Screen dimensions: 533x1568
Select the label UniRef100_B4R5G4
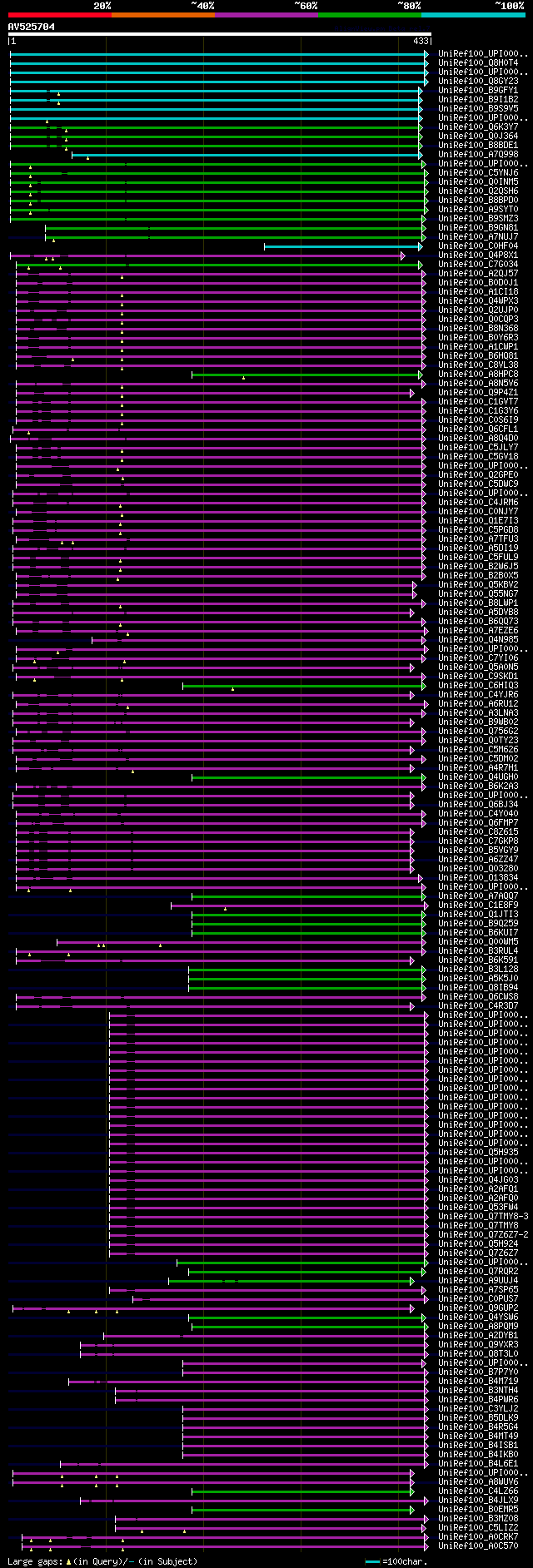point(478,1427)
